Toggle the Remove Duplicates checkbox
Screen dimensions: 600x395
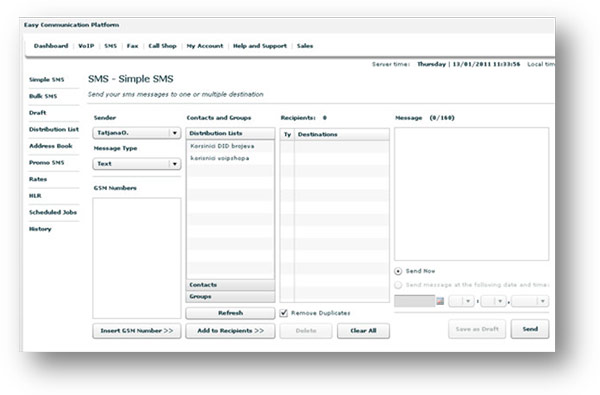(284, 313)
